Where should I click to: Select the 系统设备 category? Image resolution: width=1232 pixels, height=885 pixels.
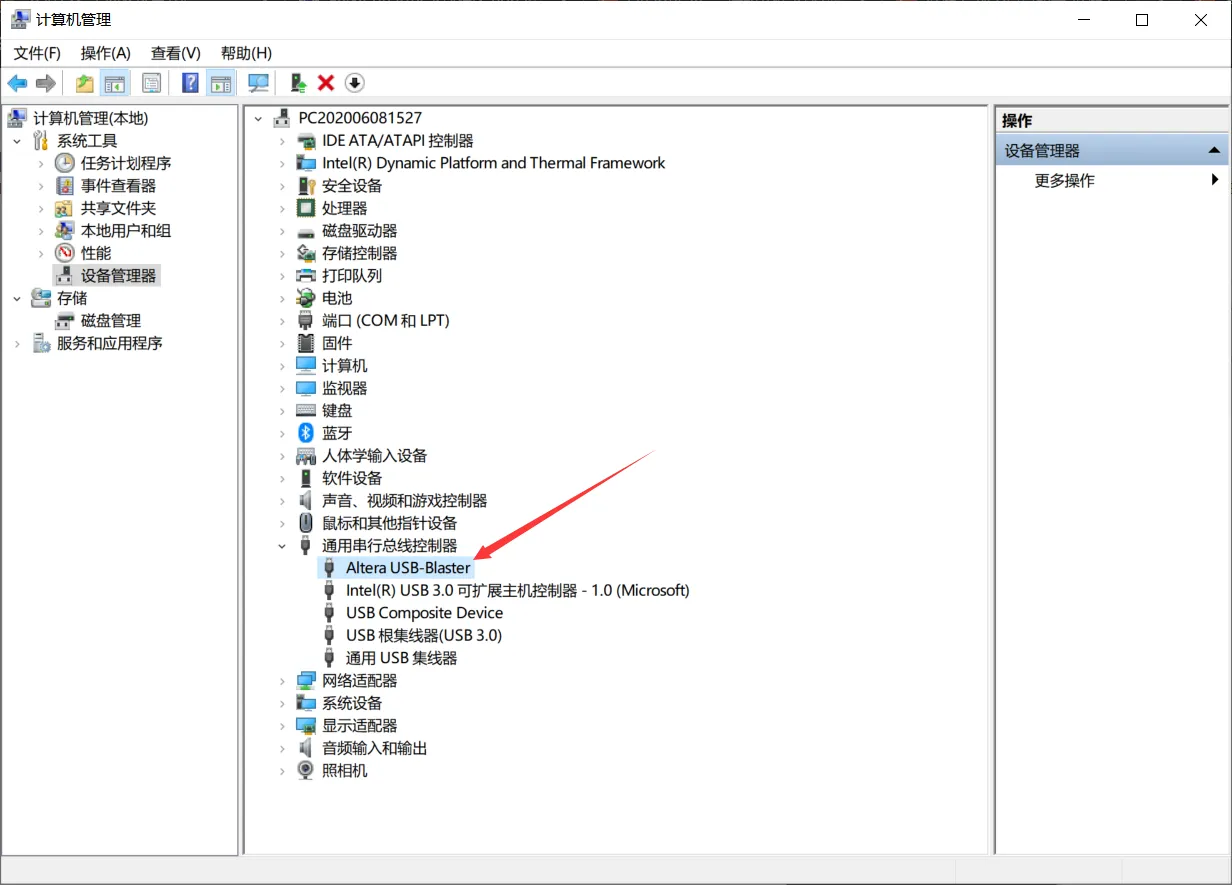(352, 703)
